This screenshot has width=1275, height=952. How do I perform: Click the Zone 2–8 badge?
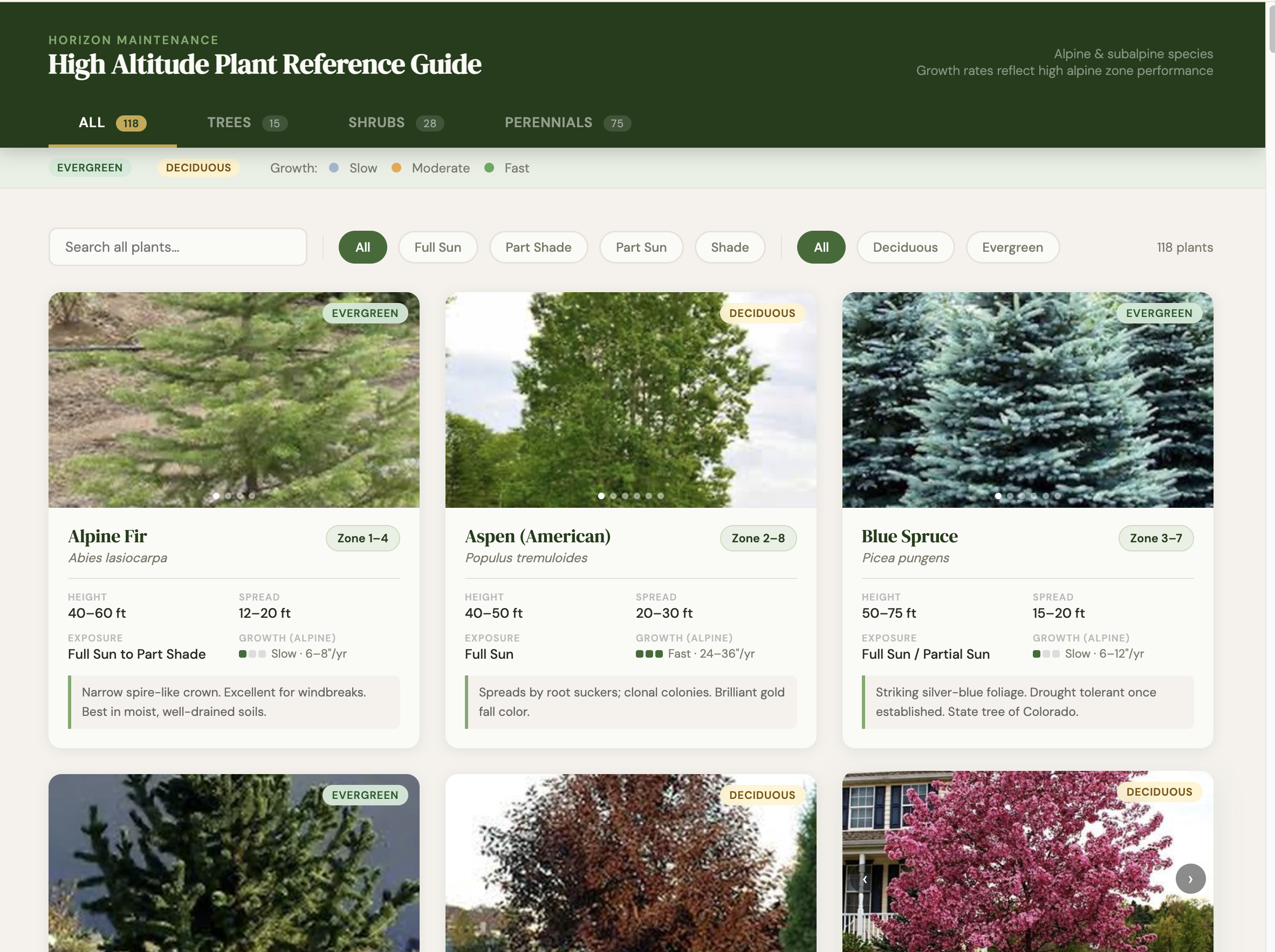(758, 538)
